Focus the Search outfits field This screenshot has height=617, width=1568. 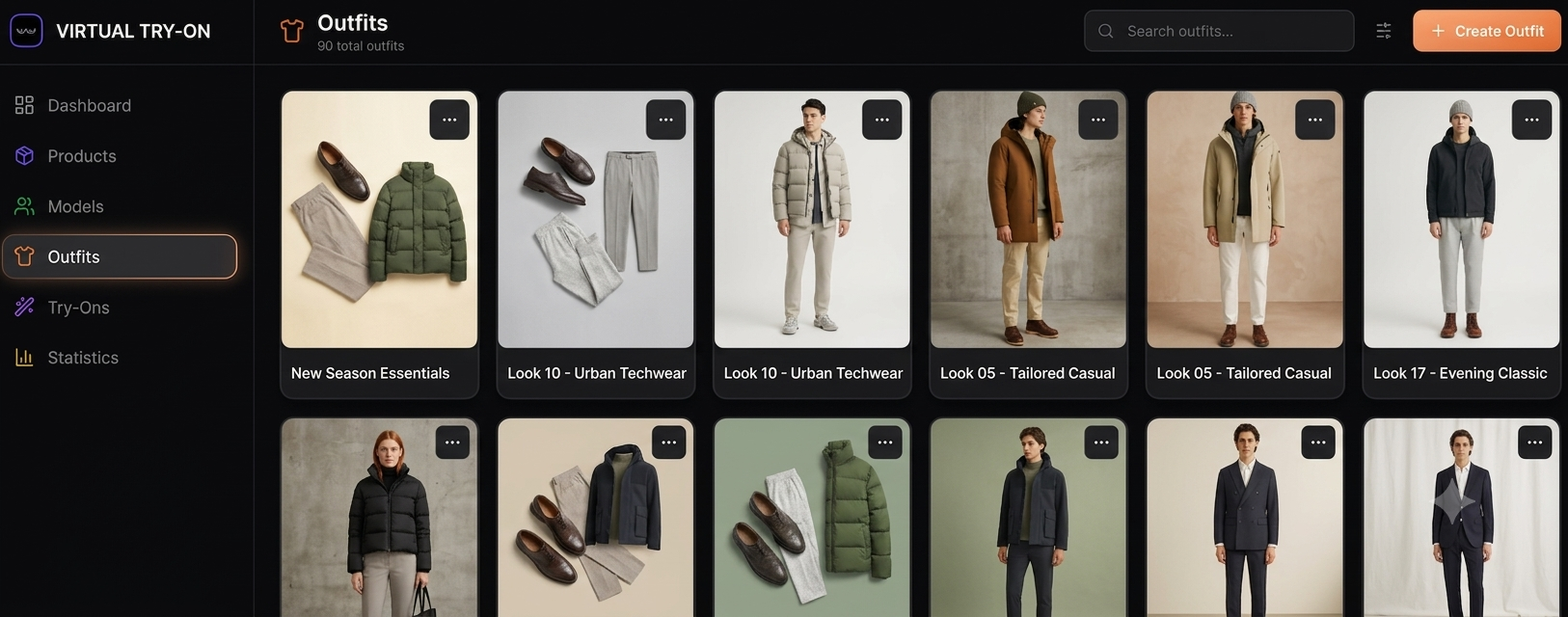tap(1219, 31)
